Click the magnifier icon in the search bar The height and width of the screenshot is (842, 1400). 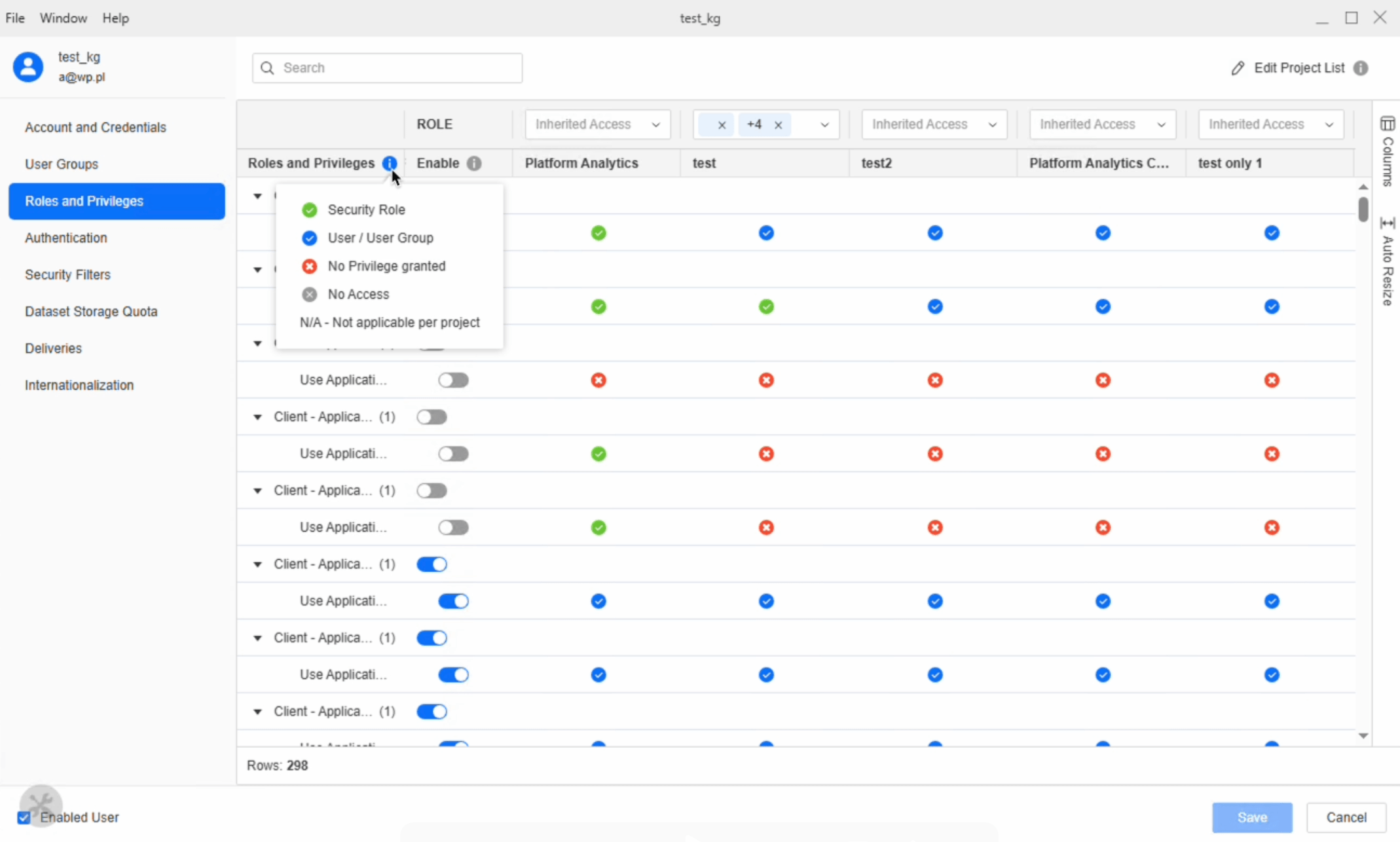click(268, 68)
